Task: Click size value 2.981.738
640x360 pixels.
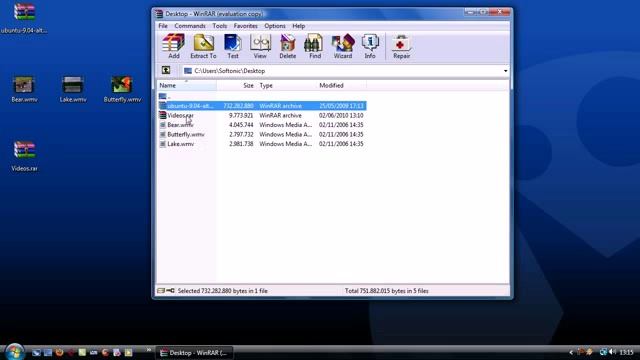Action: tap(241, 144)
